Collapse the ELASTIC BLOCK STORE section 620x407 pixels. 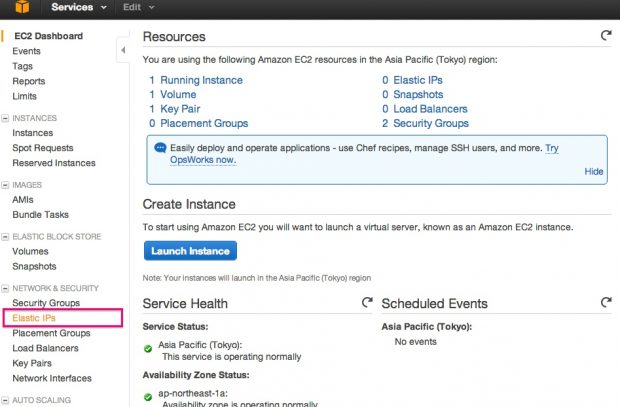[6, 236]
